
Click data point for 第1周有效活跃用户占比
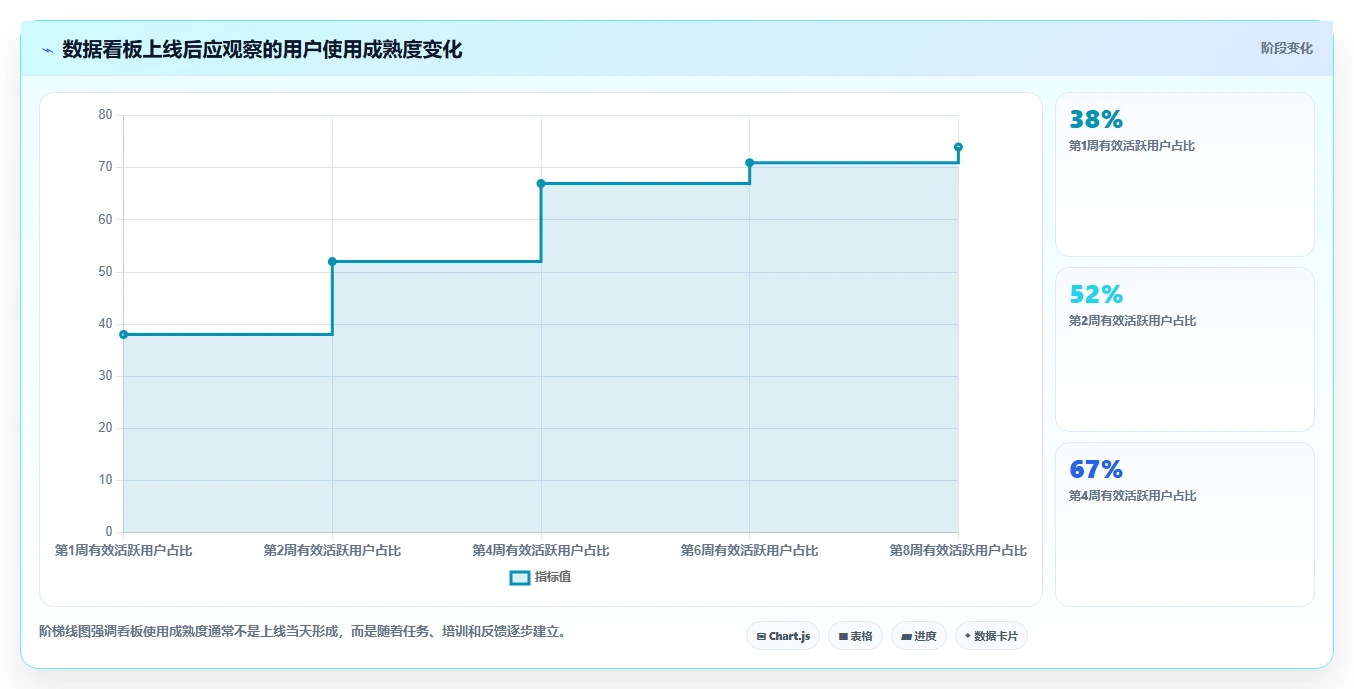[123, 334]
